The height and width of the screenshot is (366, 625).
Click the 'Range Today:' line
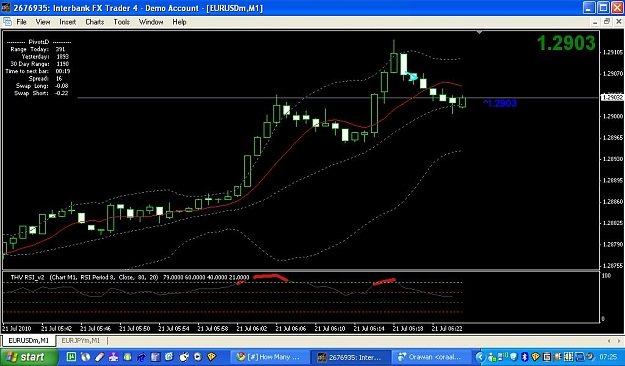(37, 49)
